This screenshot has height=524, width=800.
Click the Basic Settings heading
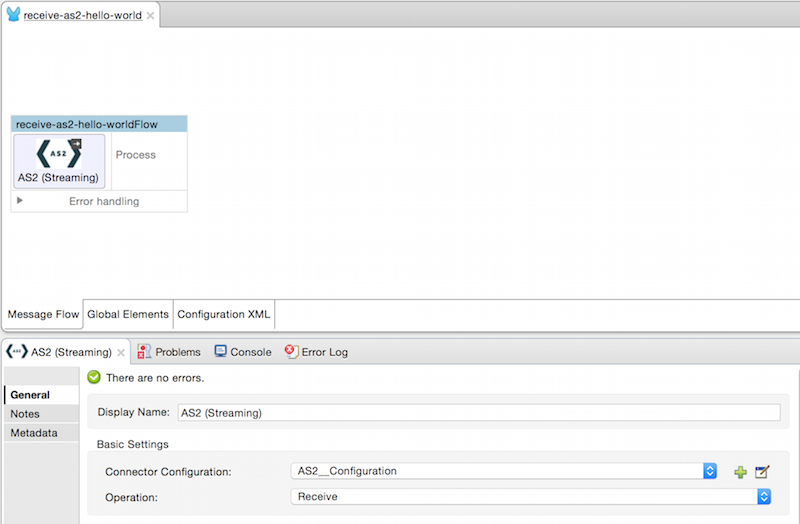(133, 444)
